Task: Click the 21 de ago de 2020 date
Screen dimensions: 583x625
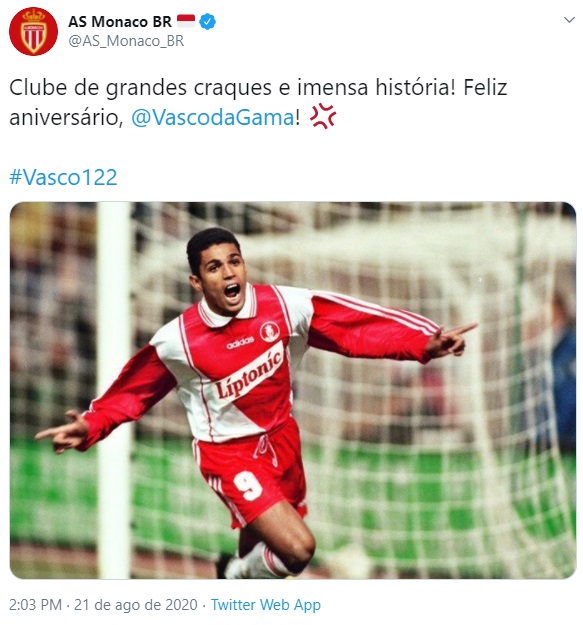Action: coord(136,605)
